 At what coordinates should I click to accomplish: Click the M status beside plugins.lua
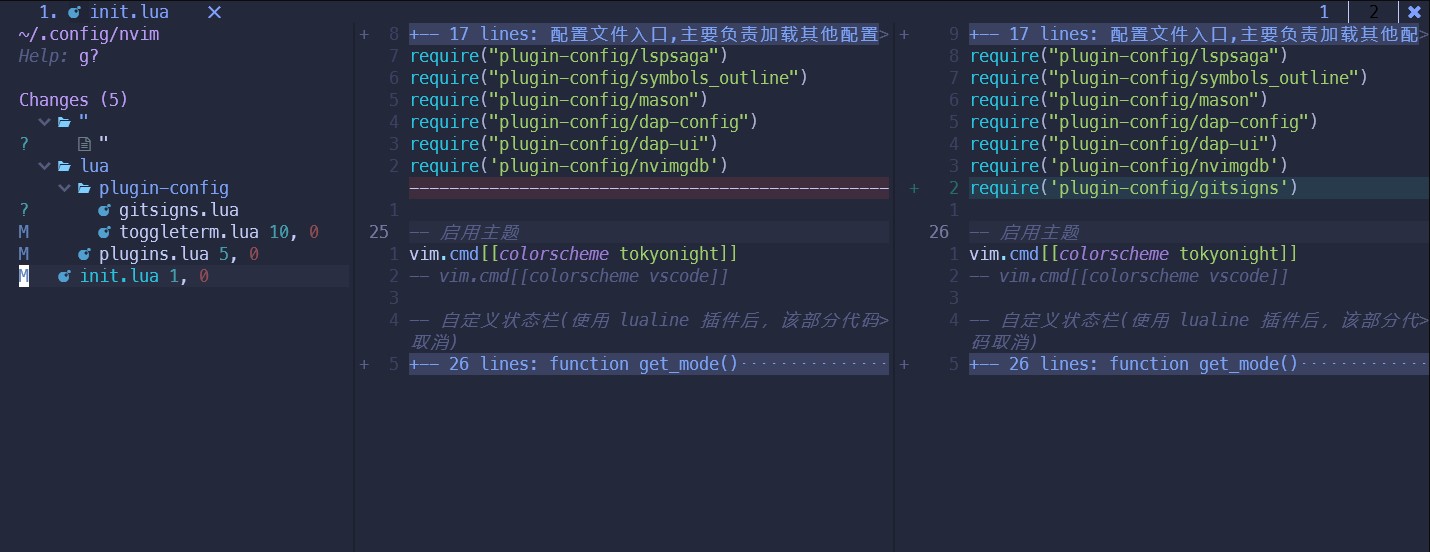[x=24, y=254]
